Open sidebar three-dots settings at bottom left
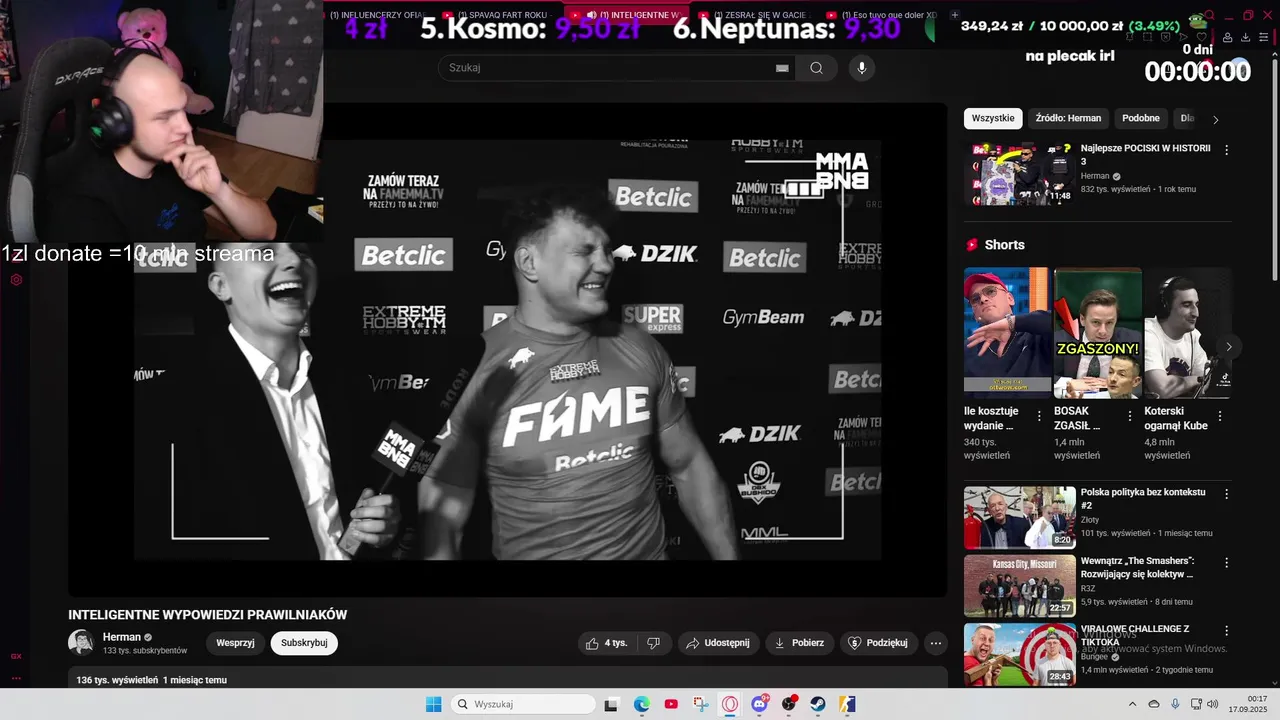This screenshot has height=720, width=1280. coord(16,679)
